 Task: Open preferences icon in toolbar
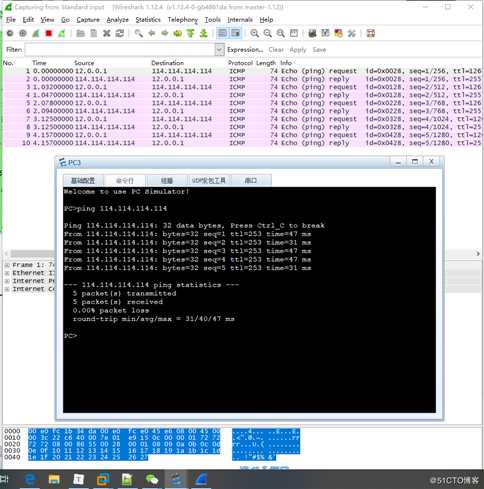pyautogui.click(x=352, y=33)
